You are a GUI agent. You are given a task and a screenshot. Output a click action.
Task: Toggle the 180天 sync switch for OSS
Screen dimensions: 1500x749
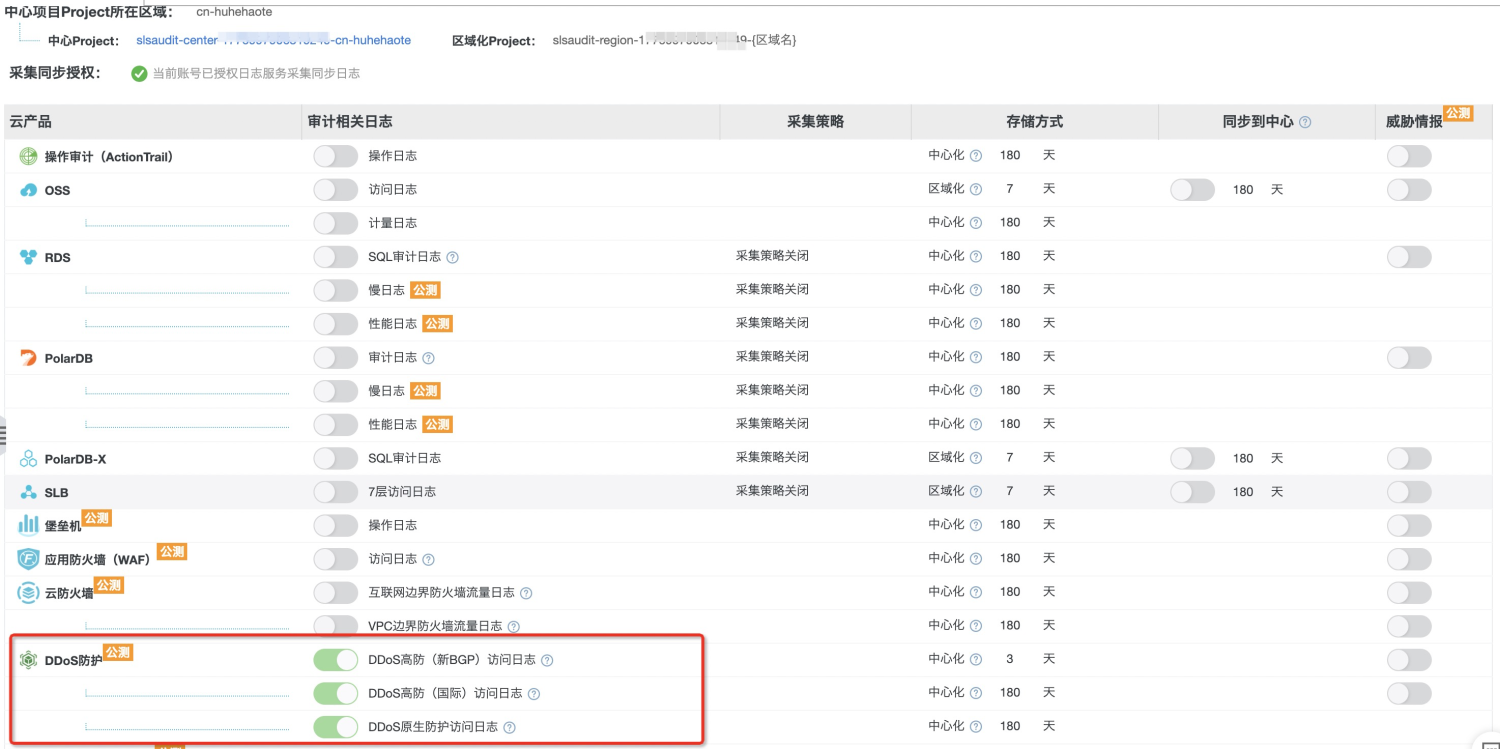point(1192,189)
